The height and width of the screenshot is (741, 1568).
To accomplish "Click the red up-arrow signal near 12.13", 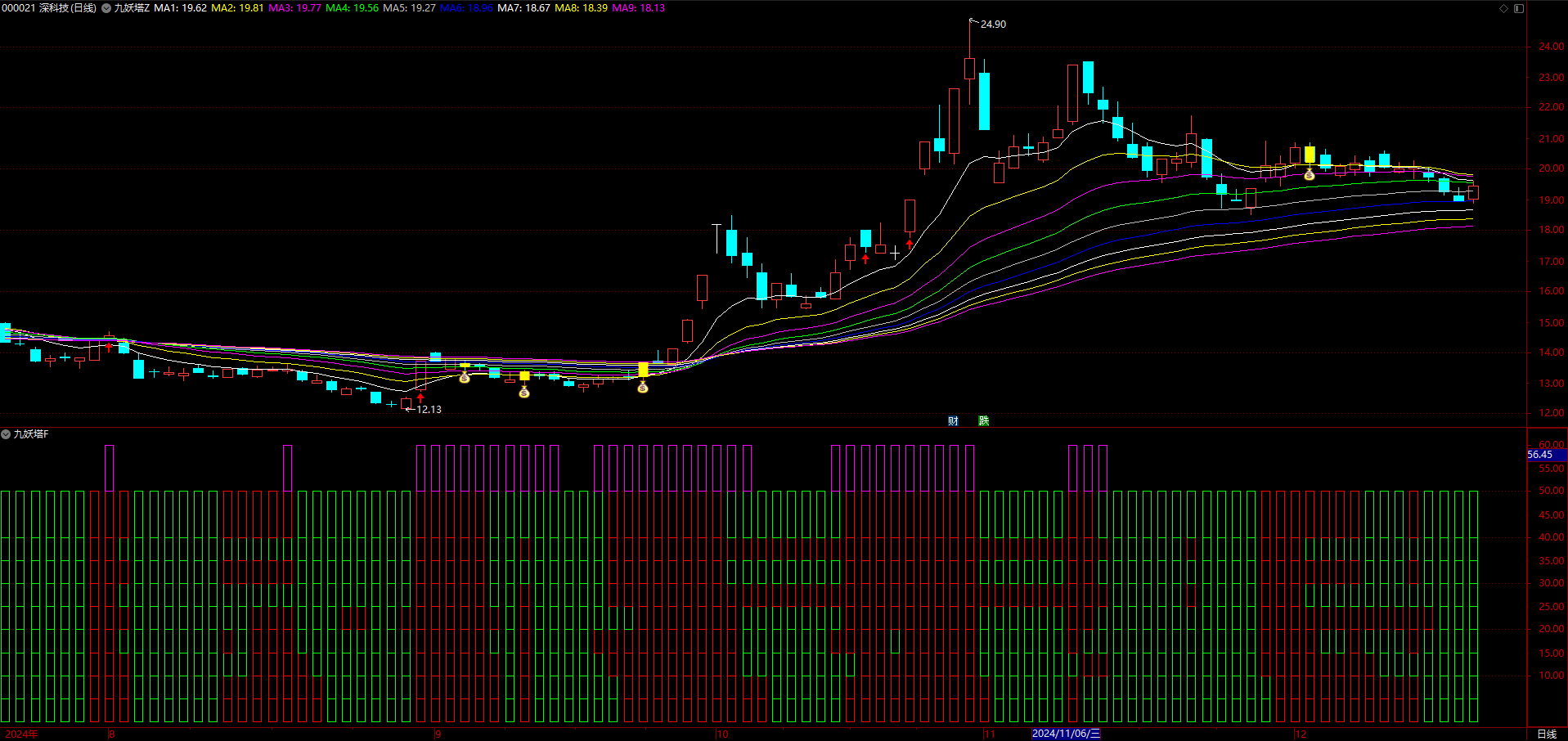I will pos(420,397).
